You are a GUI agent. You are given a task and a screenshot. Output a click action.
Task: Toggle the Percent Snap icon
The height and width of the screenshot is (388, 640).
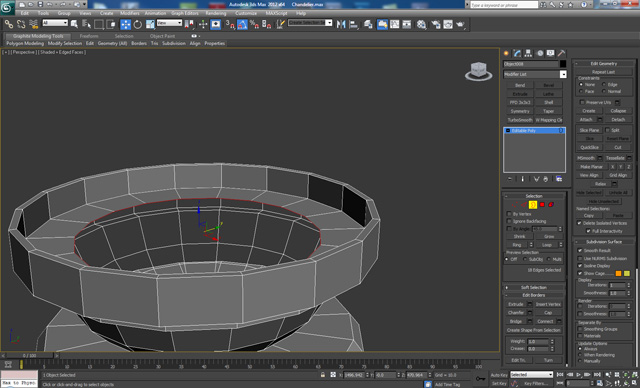254,24
